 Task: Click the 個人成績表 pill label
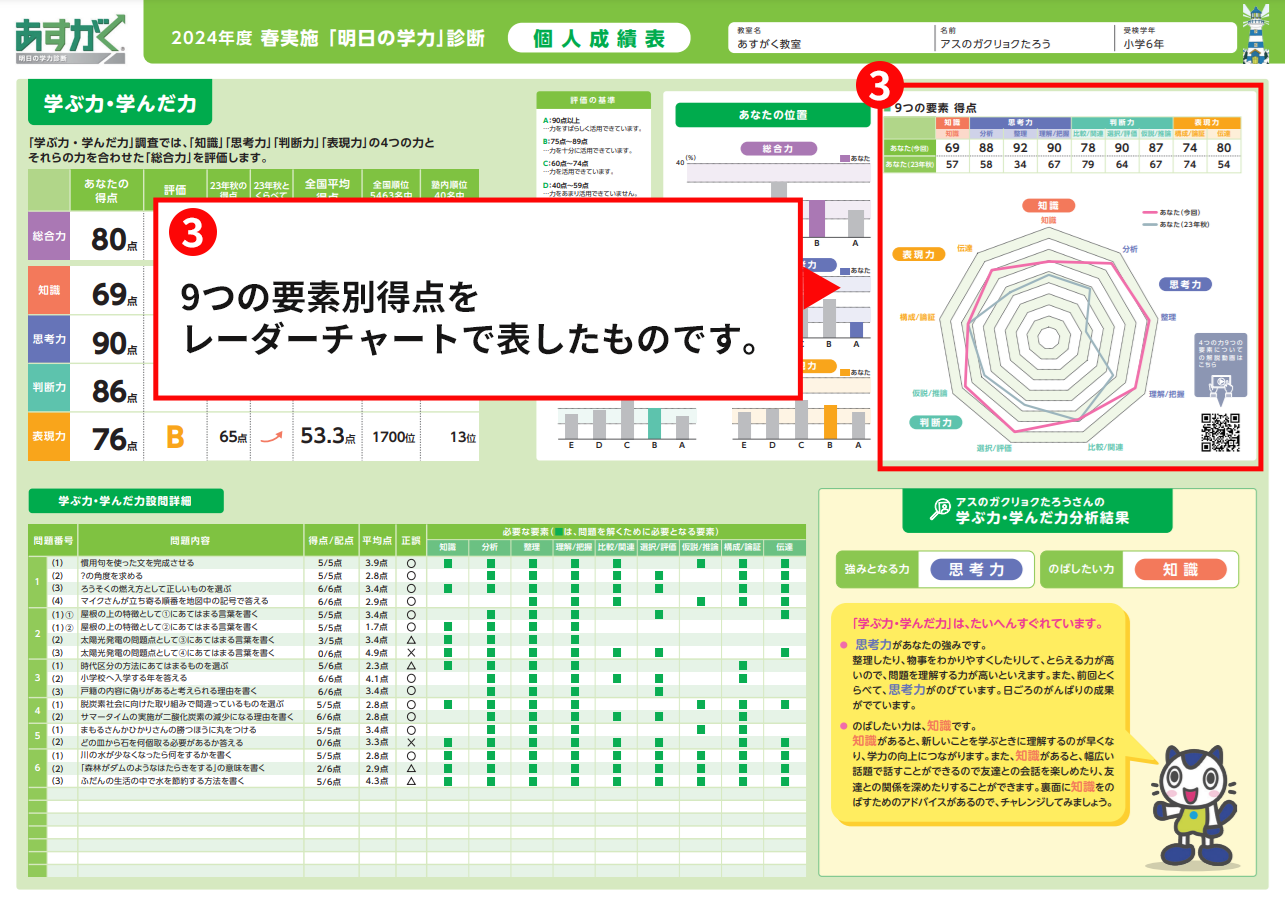tap(599, 38)
